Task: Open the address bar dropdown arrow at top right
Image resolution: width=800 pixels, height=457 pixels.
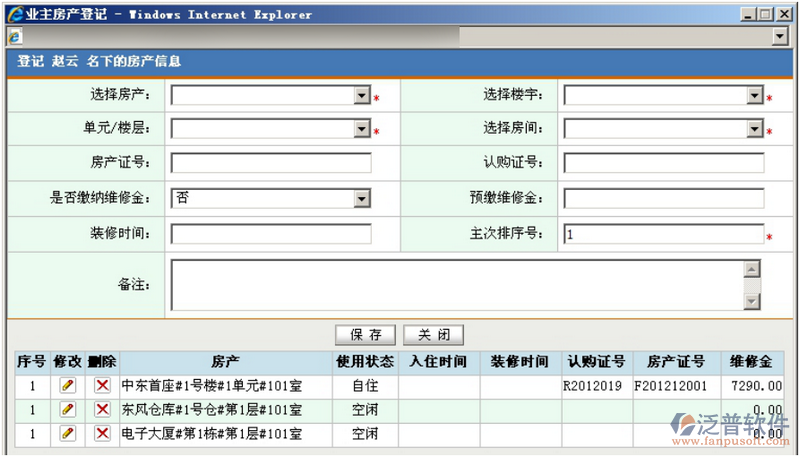Action: pos(781,36)
